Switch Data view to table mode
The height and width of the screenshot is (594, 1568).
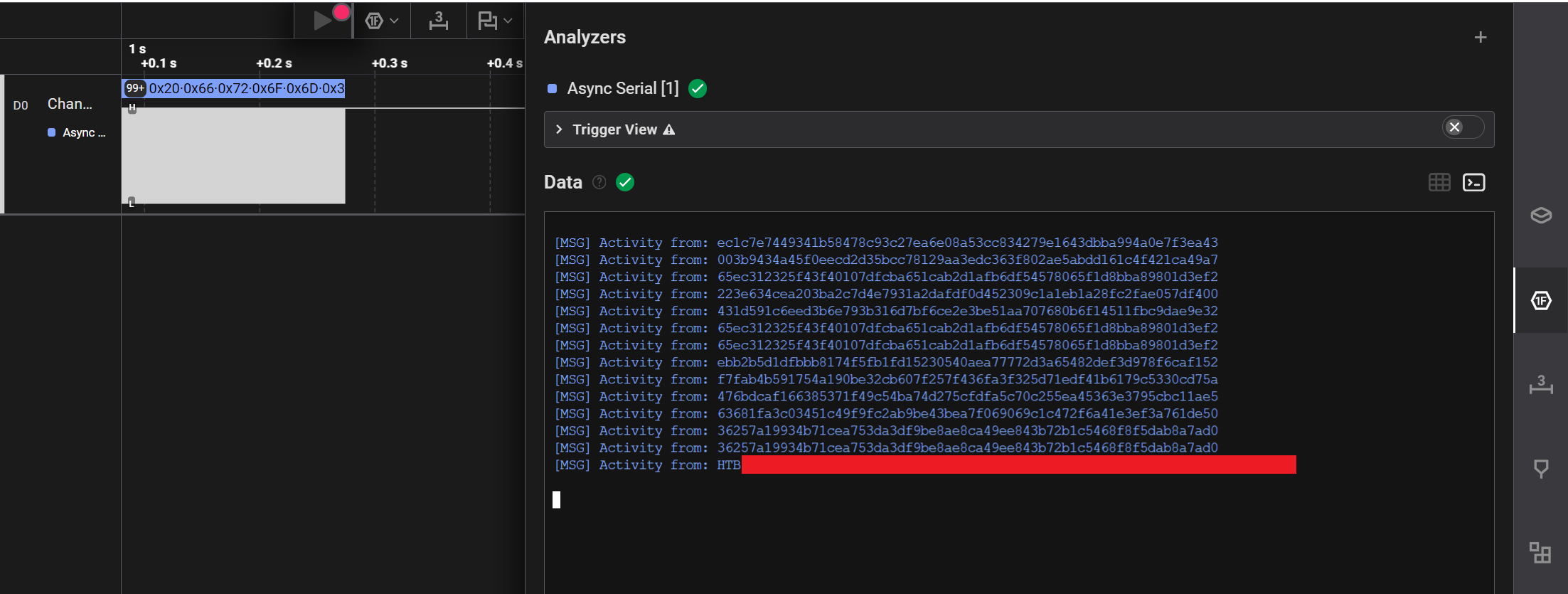click(x=1439, y=183)
